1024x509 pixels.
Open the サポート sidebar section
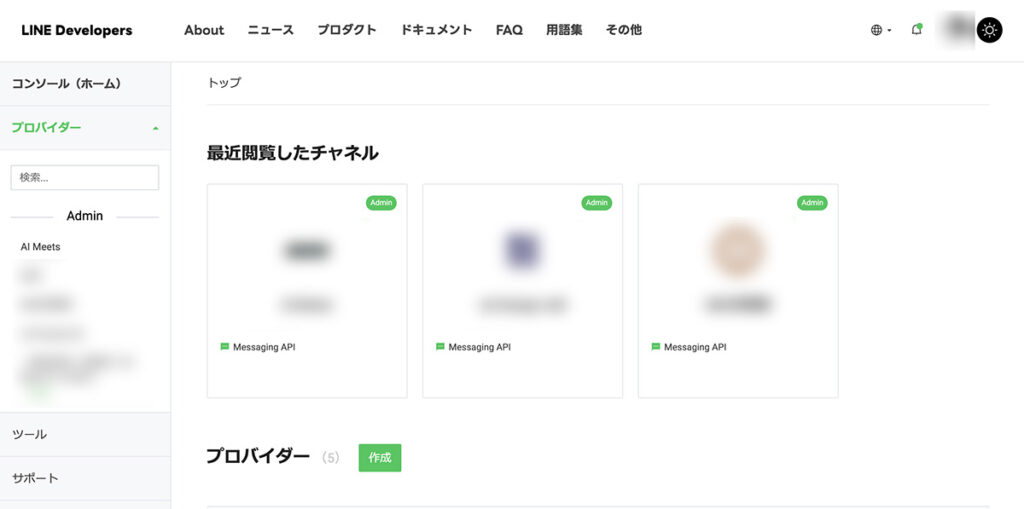click(85, 478)
